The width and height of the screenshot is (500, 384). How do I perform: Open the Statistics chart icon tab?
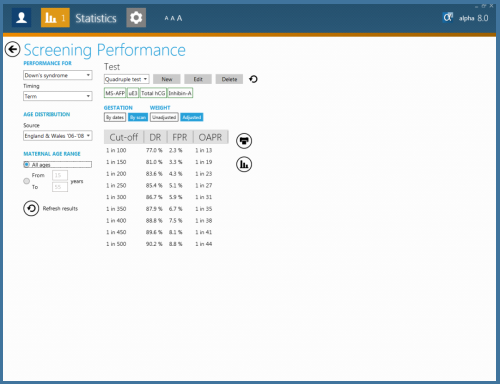[55, 18]
